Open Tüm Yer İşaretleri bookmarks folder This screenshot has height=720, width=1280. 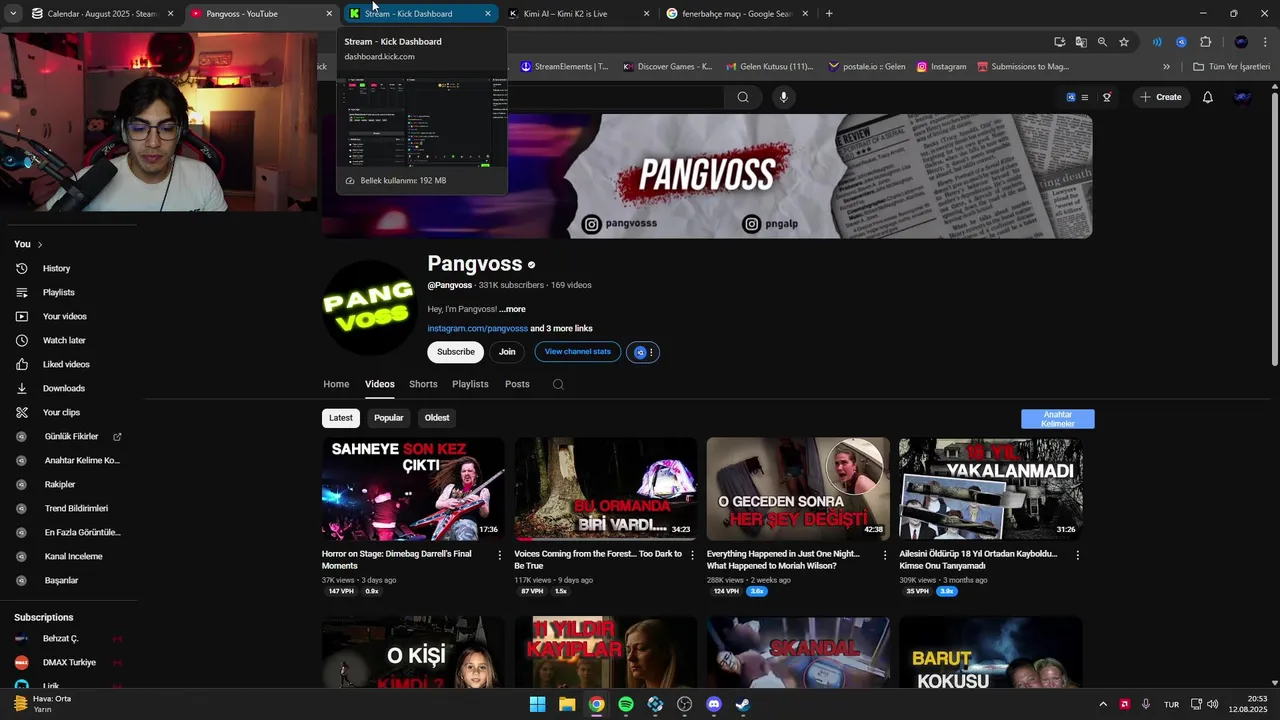pos(1231,67)
